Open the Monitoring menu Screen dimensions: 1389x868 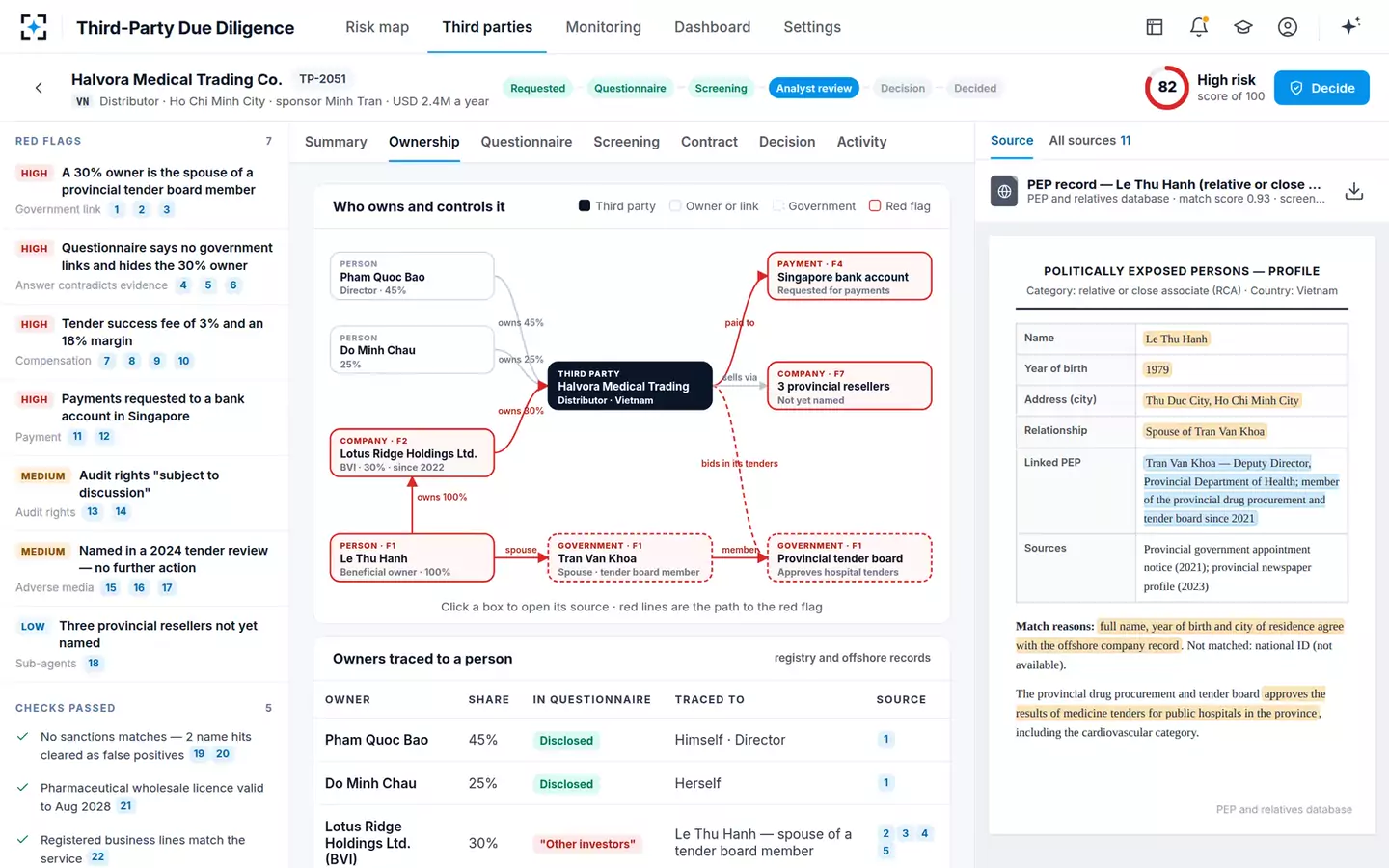(604, 27)
